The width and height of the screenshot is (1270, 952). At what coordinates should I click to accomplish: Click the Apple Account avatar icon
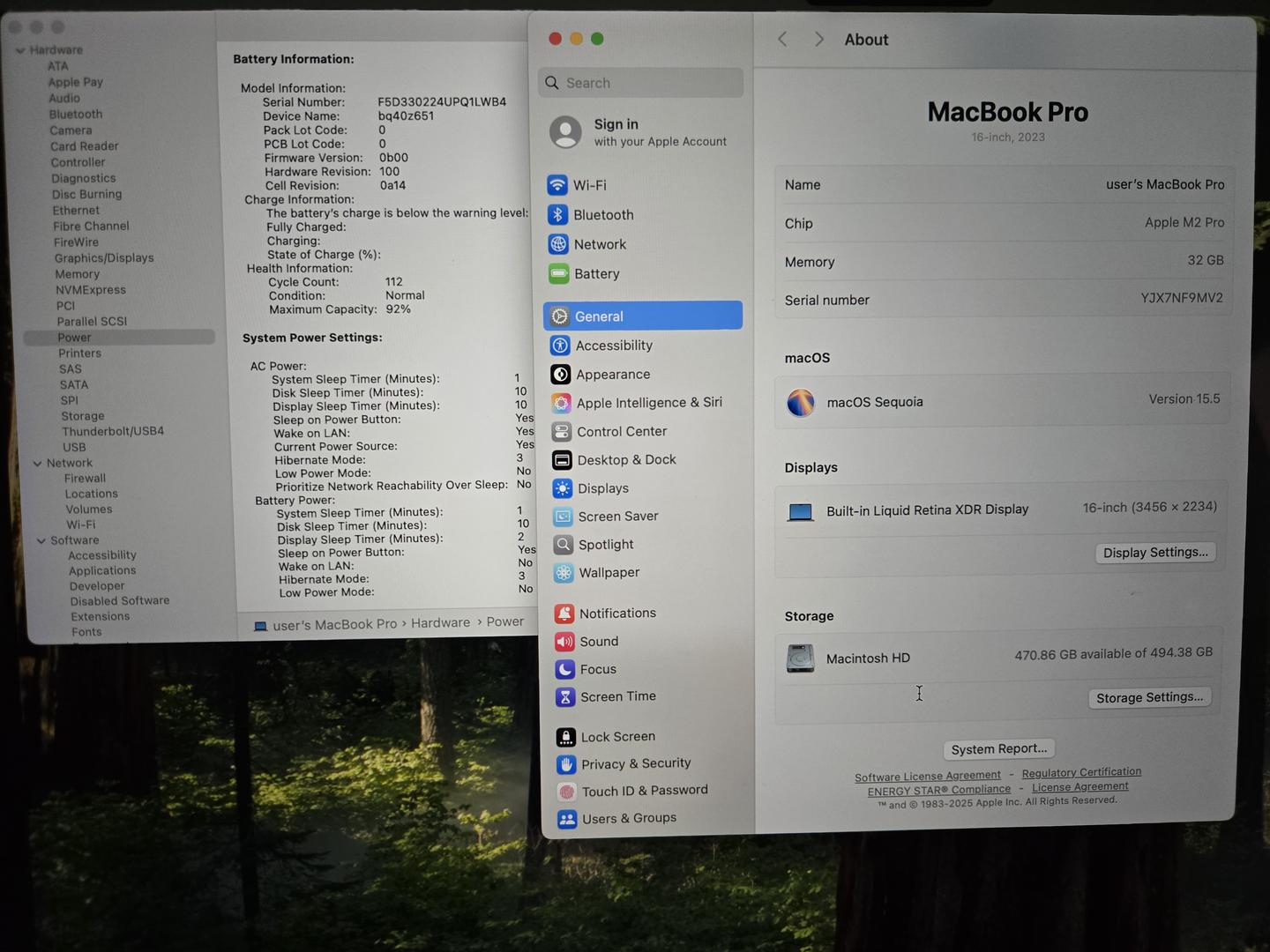tap(565, 132)
